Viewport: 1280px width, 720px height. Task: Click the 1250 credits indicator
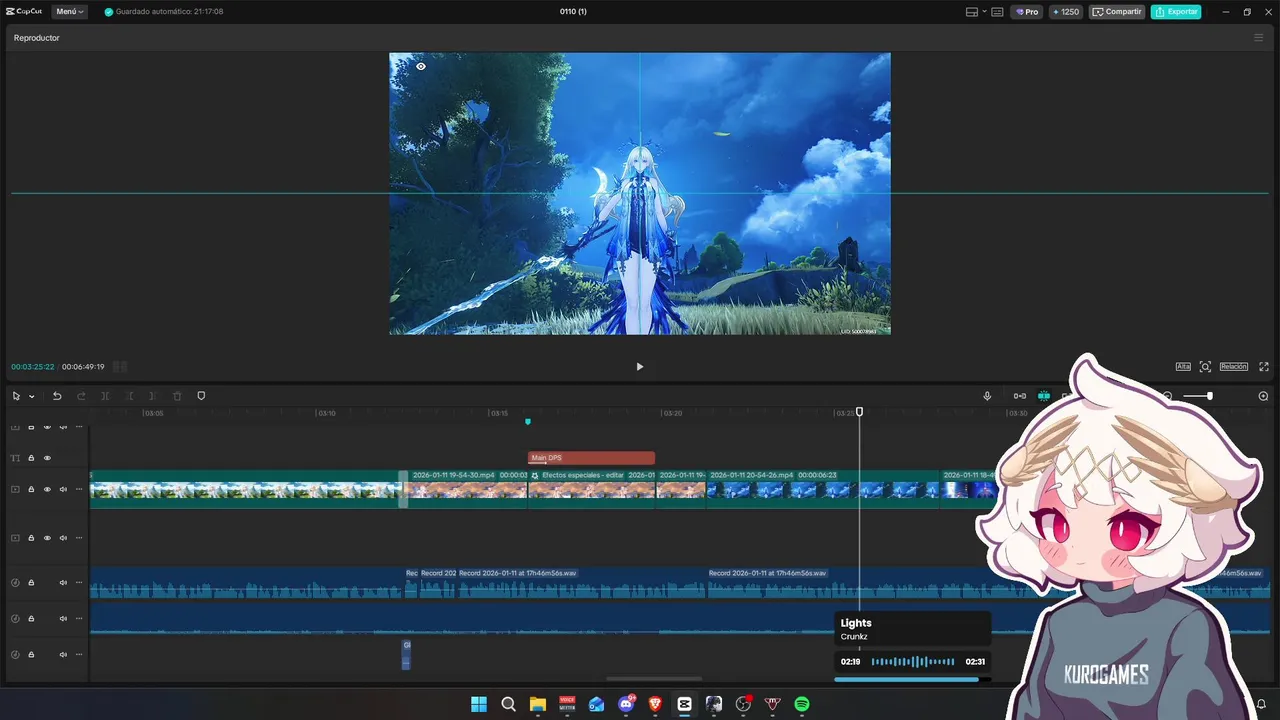click(x=1066, y=12)
